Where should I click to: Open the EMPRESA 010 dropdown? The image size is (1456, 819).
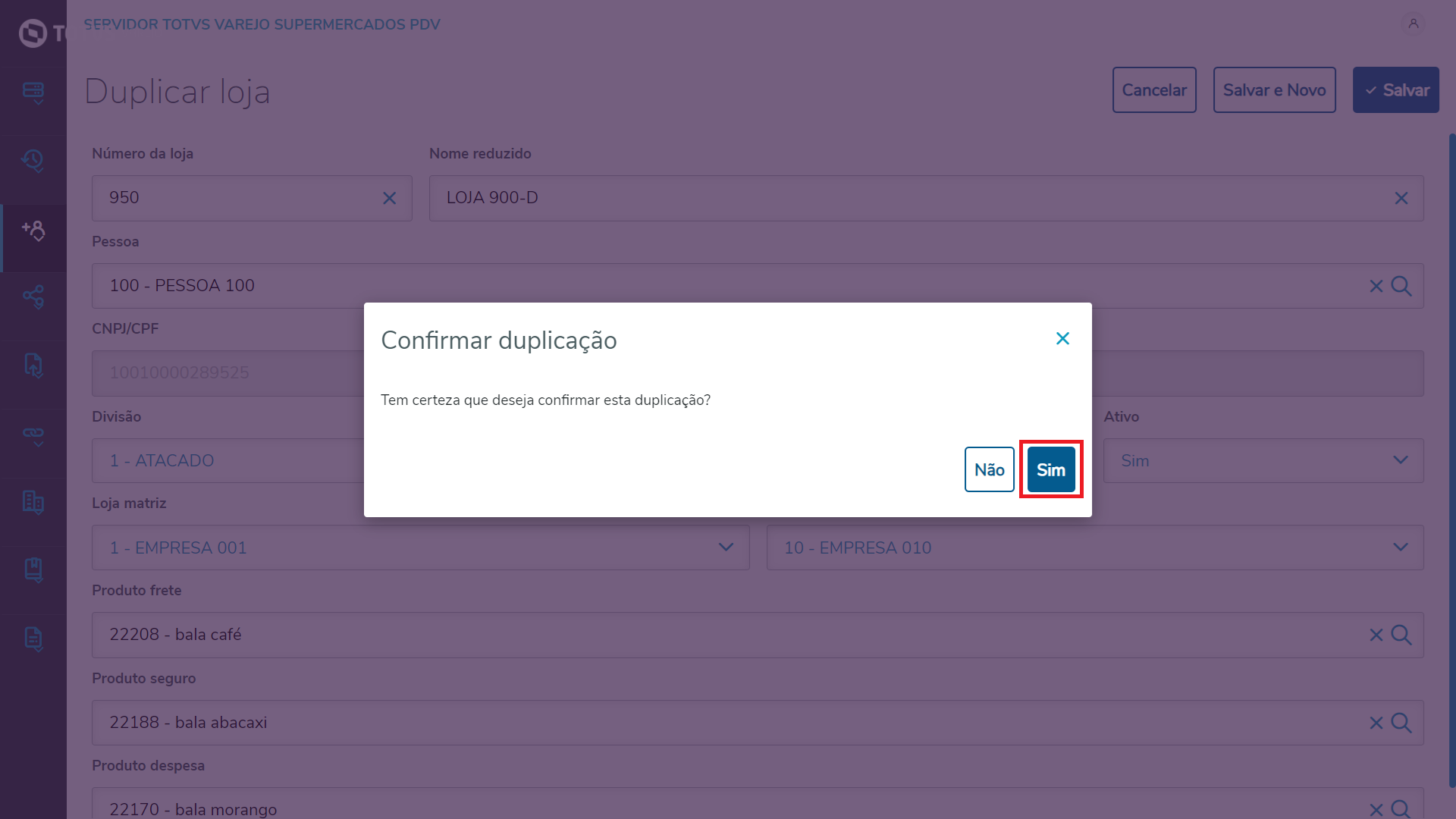(1400, 548)
